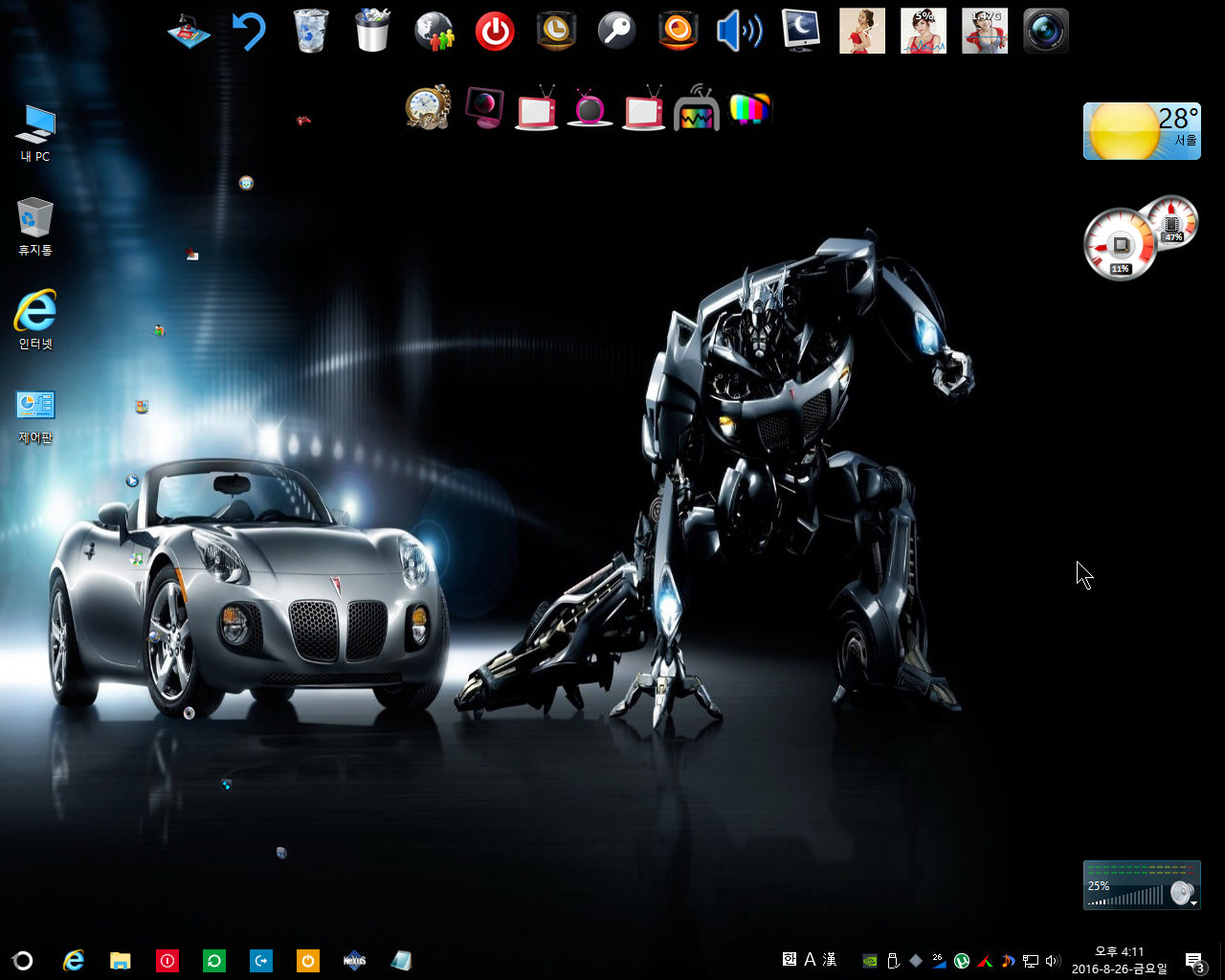Click the dock thumbnail showing 1.47G

click(x=985, y=31)
